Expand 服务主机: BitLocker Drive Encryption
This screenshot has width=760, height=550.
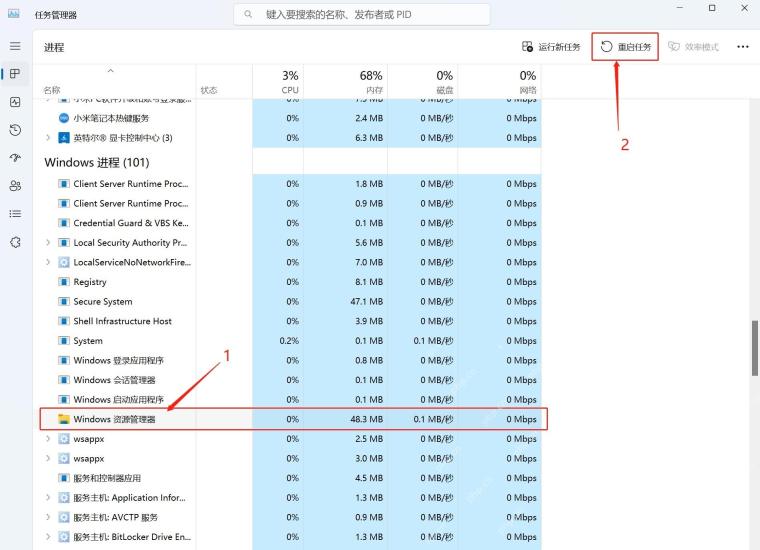48,537
